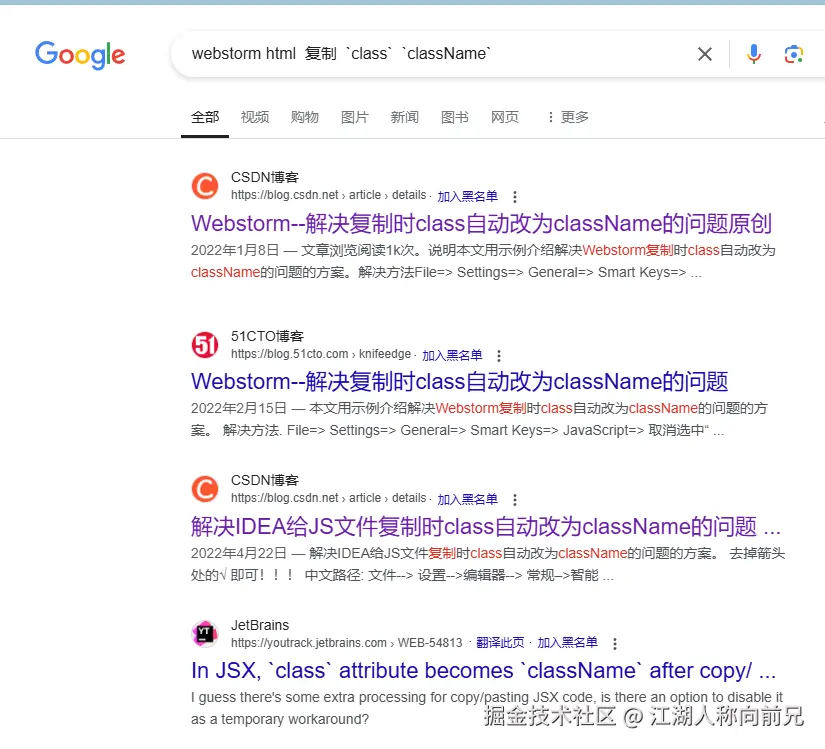The height and width of the screenshot is (749, 825).
Task: Open three-dot menu for the 51CTO result
Action: tap(499, 356)
